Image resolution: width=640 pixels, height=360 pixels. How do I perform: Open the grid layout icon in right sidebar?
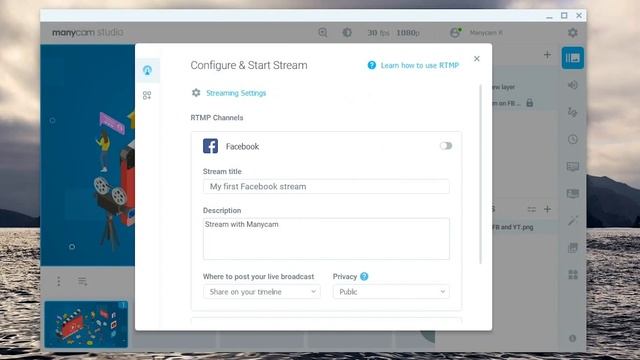pos(573,275)
